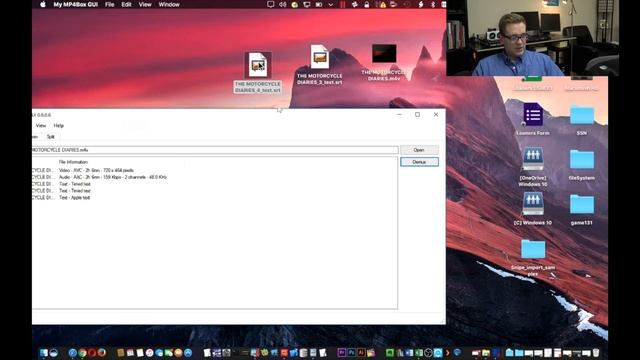Image resolution: width=640 pixels, height=360 pixels.
Task: Open the App Store from the dock
Action: pos(188,353)
